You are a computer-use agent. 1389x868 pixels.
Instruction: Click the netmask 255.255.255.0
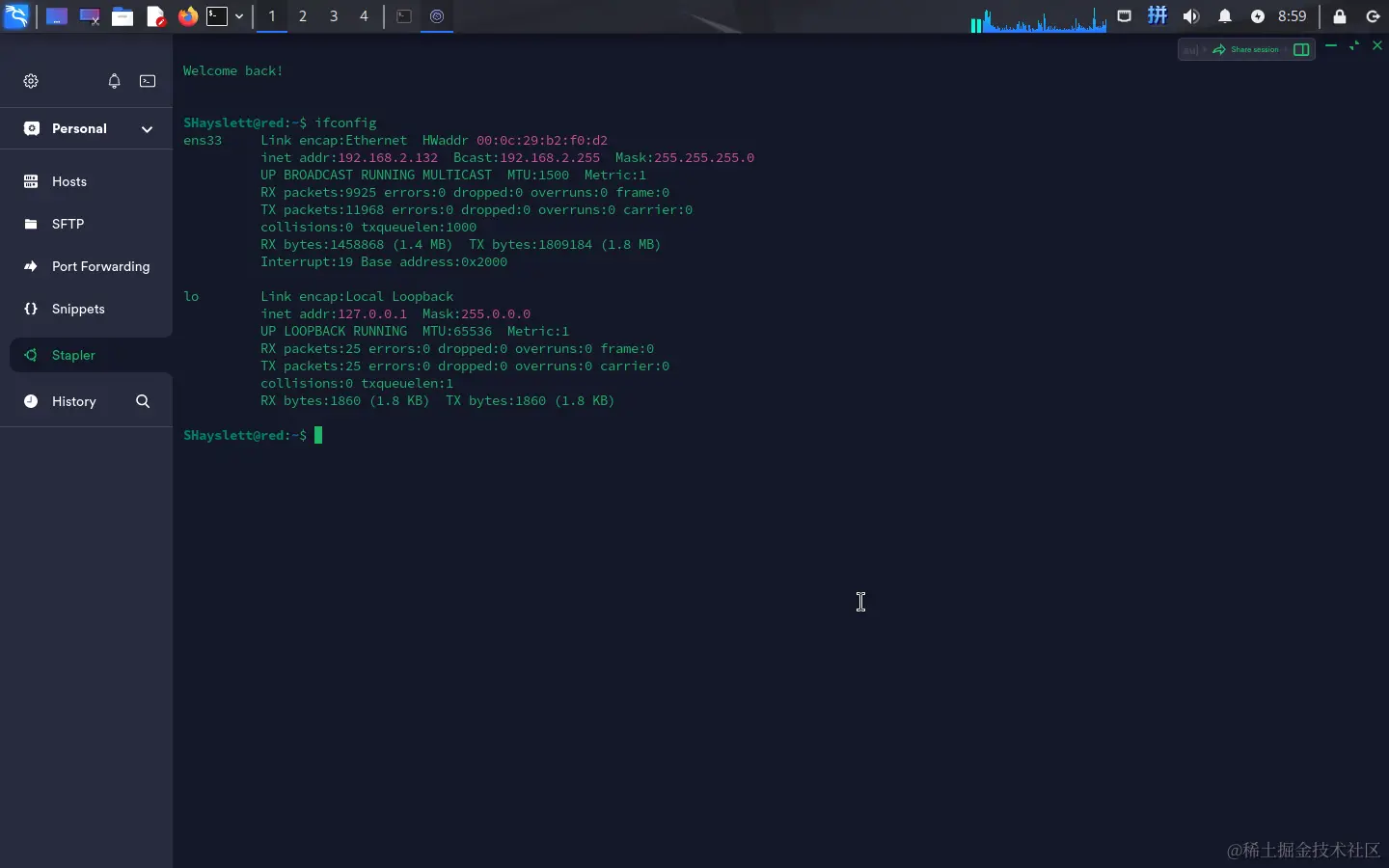pyautogui.click(x=704, y=157)
